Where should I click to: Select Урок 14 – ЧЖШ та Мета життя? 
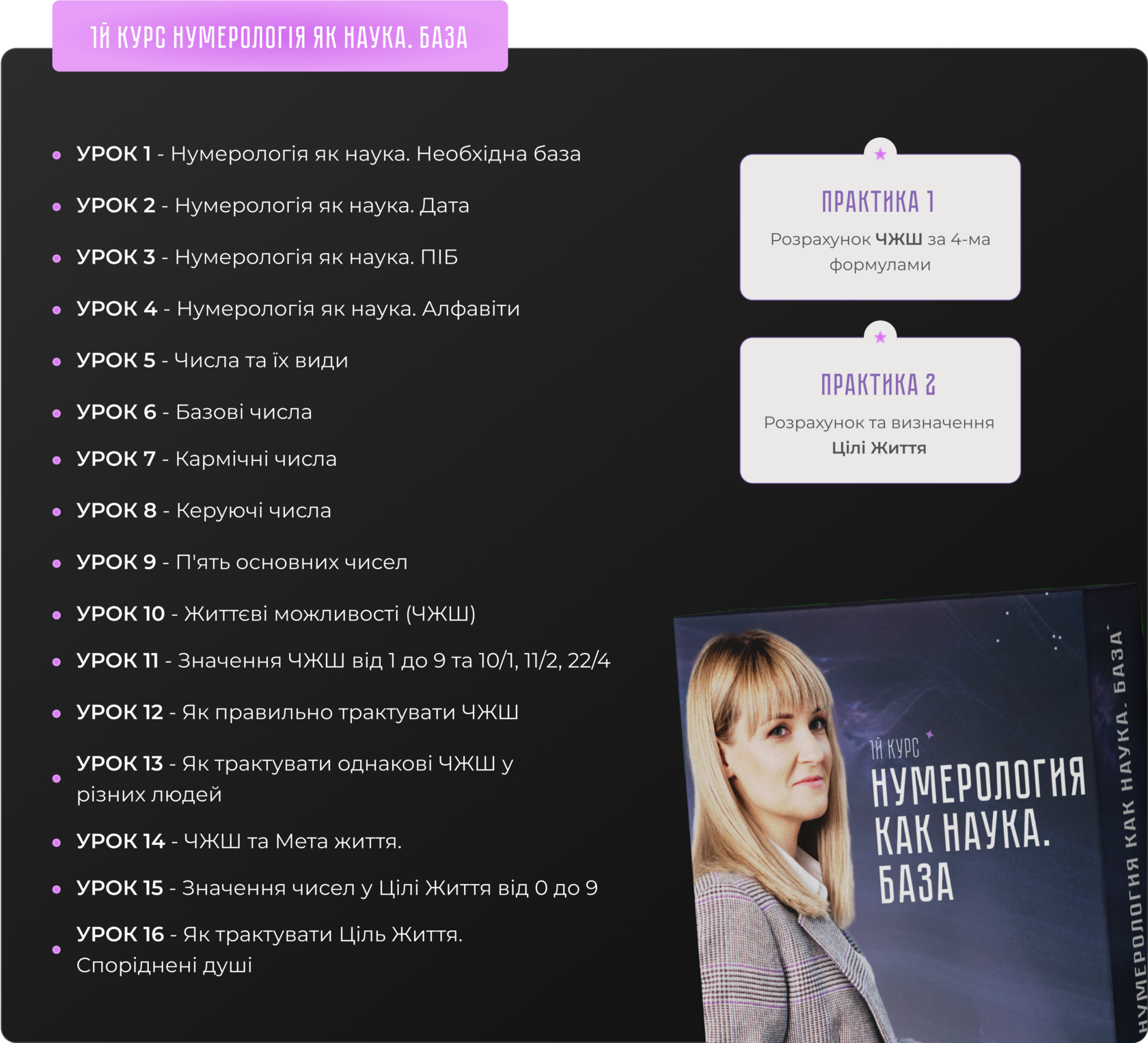click(238, 842)
